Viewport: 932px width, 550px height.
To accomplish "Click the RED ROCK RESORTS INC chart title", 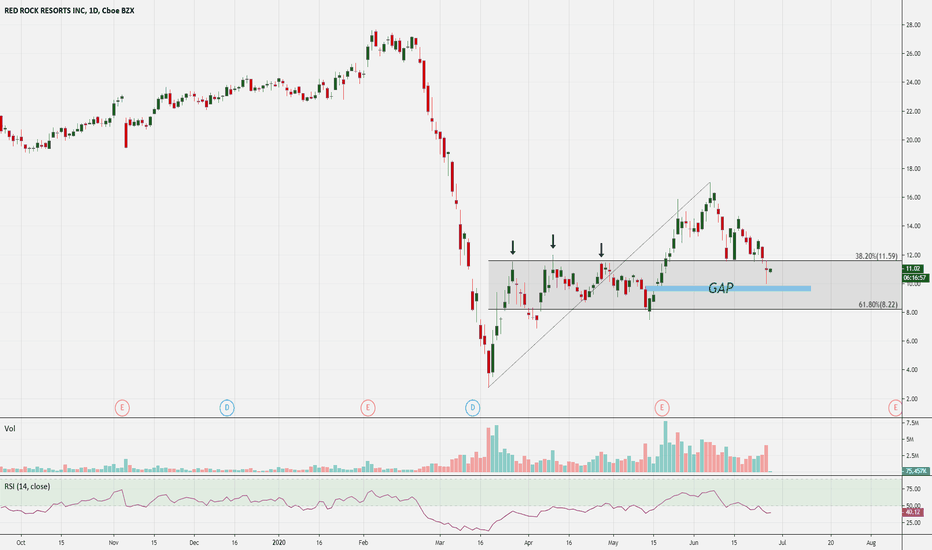I will click(69, 11).
